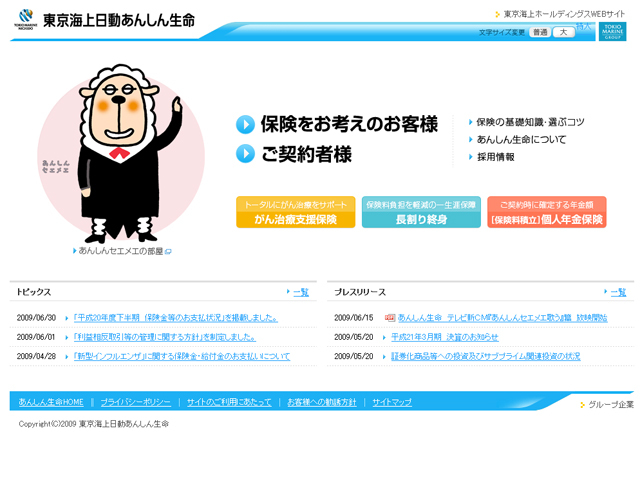
Task: Open あんしんセエメエの部屋 link
Action: tap(121, 251)
